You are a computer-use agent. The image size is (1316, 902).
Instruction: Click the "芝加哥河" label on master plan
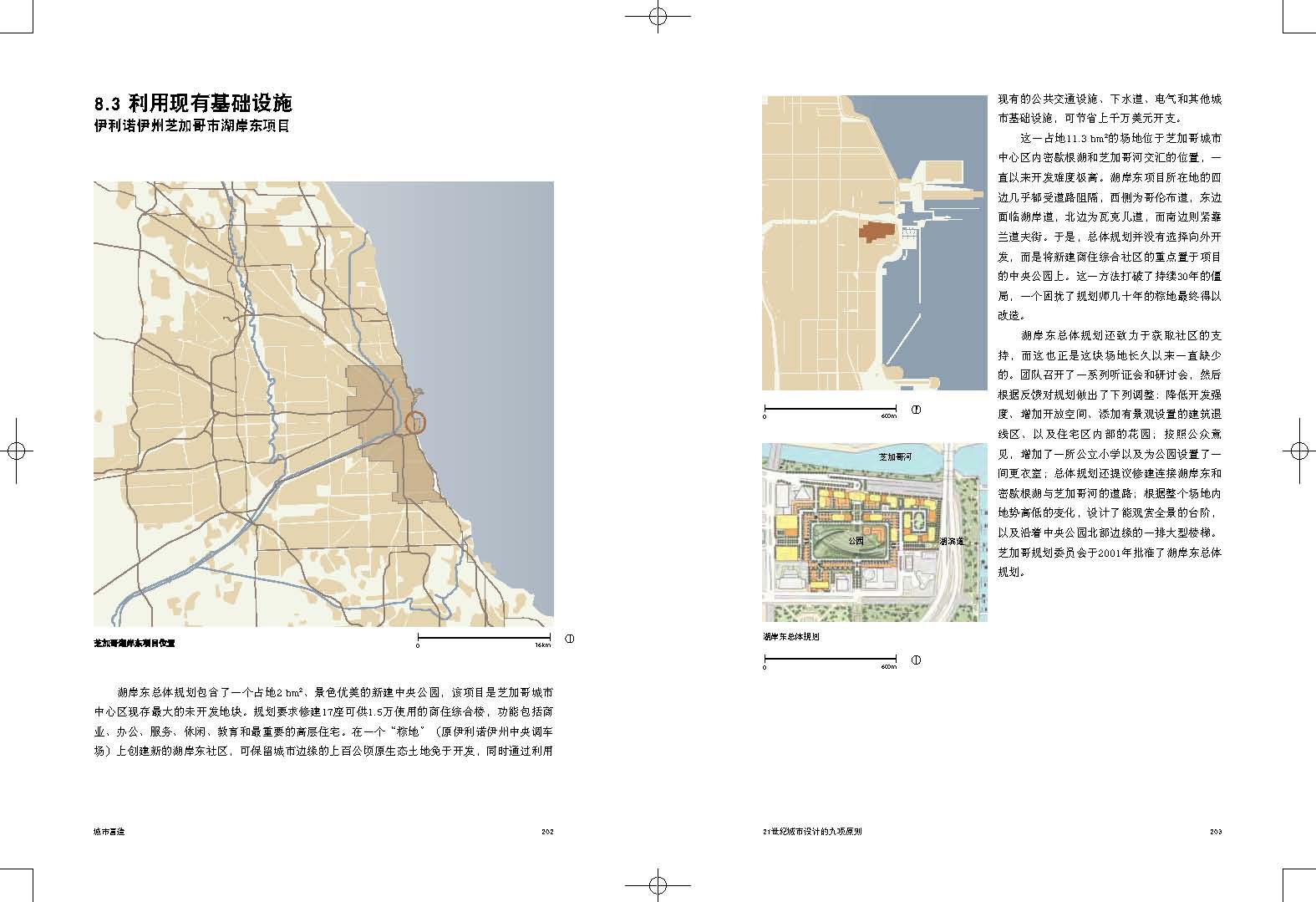pos(895,458)
